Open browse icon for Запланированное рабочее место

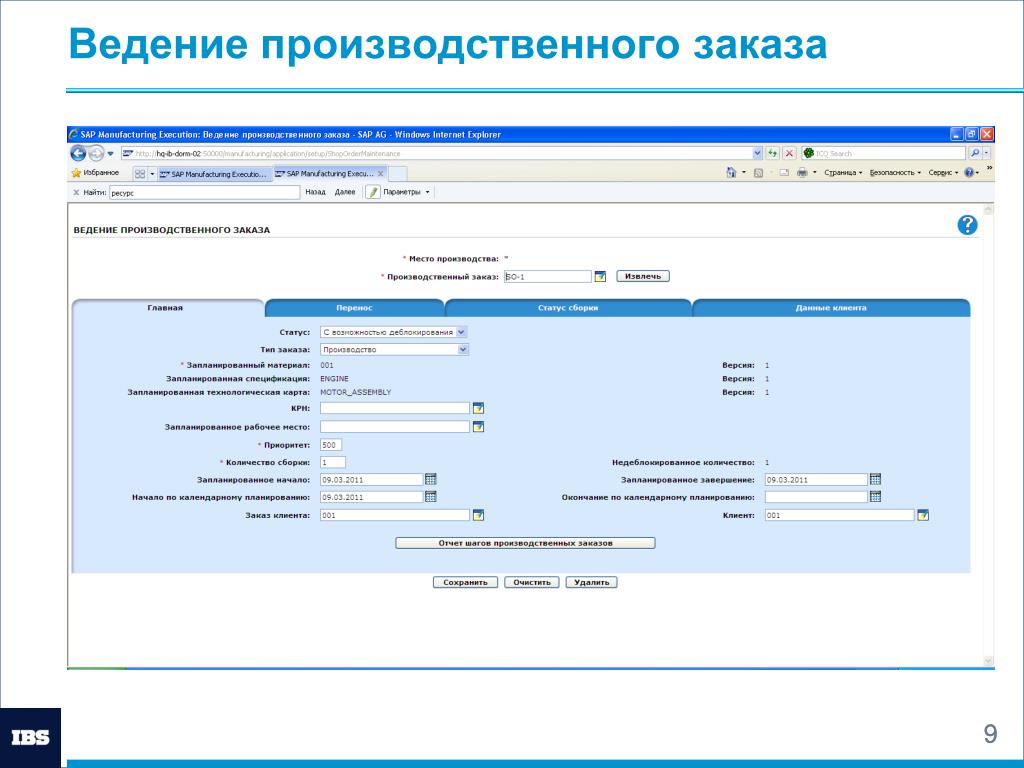click(x=478, y=426)
